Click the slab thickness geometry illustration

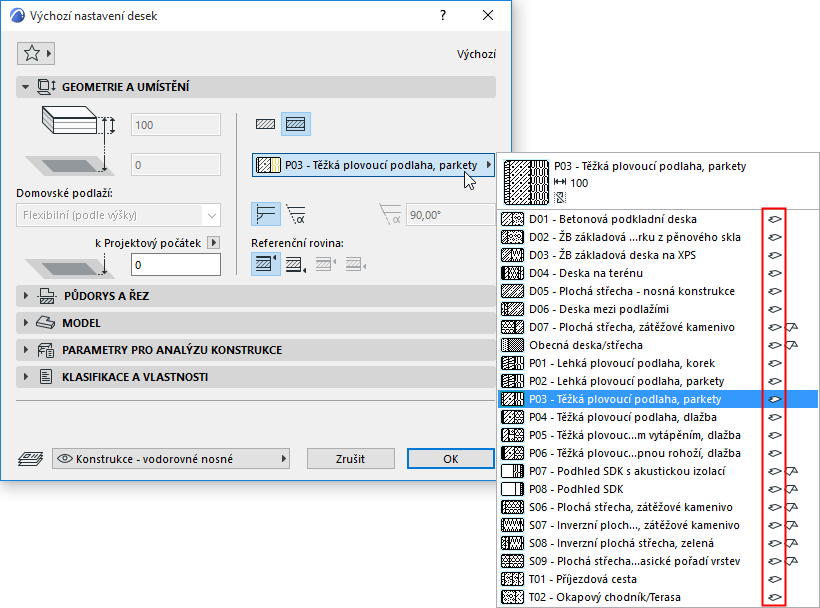pos(78,122)
